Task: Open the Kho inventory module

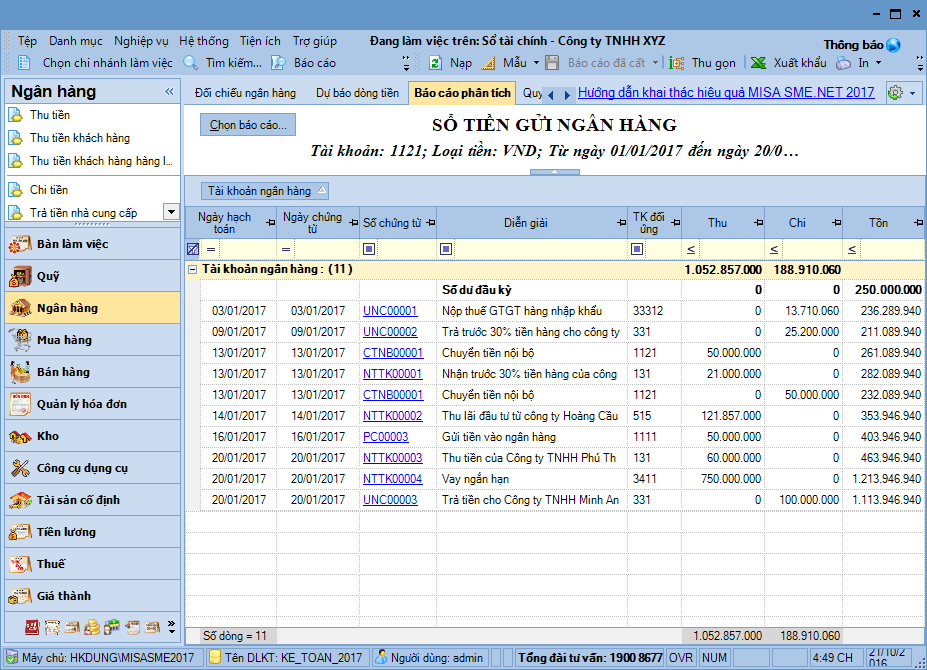Action: click(48, 436)
